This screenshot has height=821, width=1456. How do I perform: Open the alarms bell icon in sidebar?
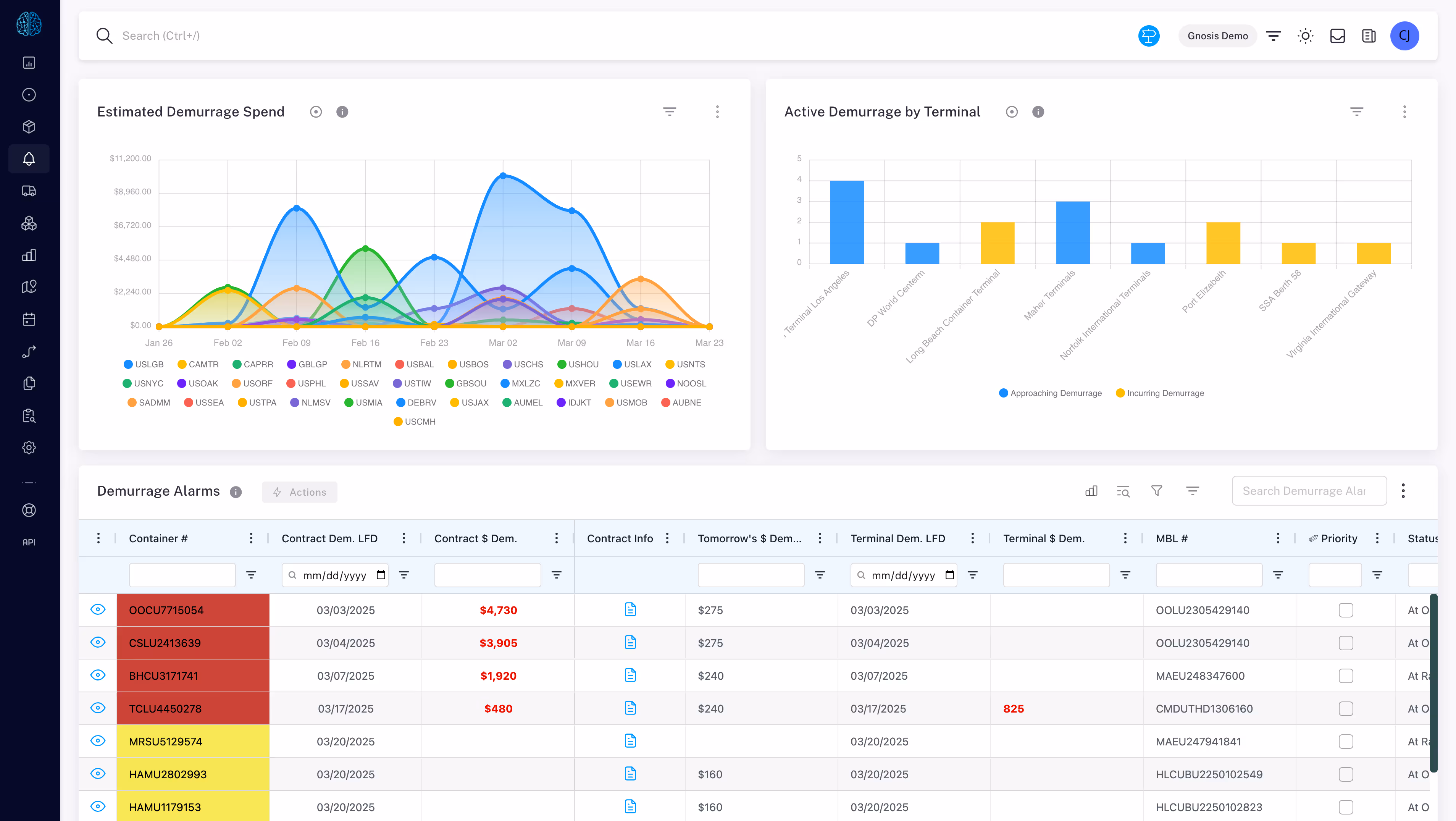(x=29, y=159)
